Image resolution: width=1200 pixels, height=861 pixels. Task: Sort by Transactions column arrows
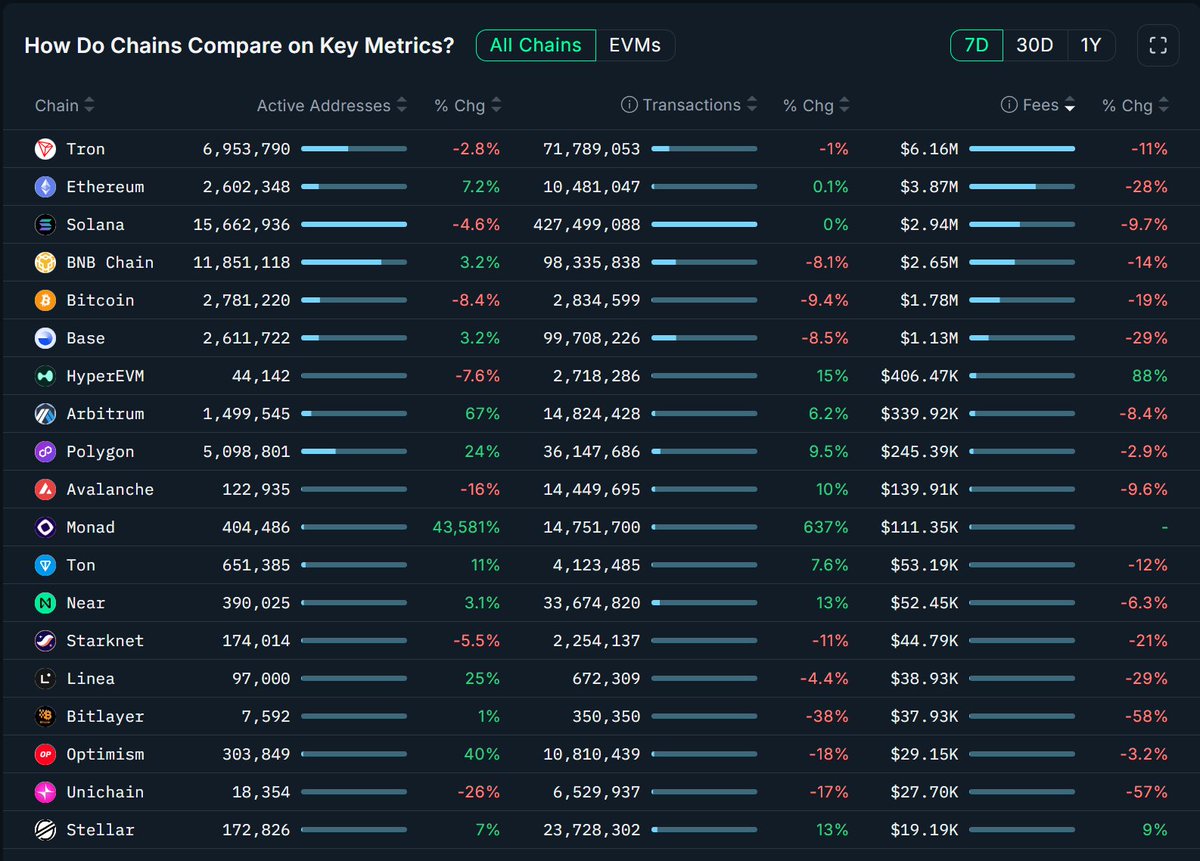(751, 105)
